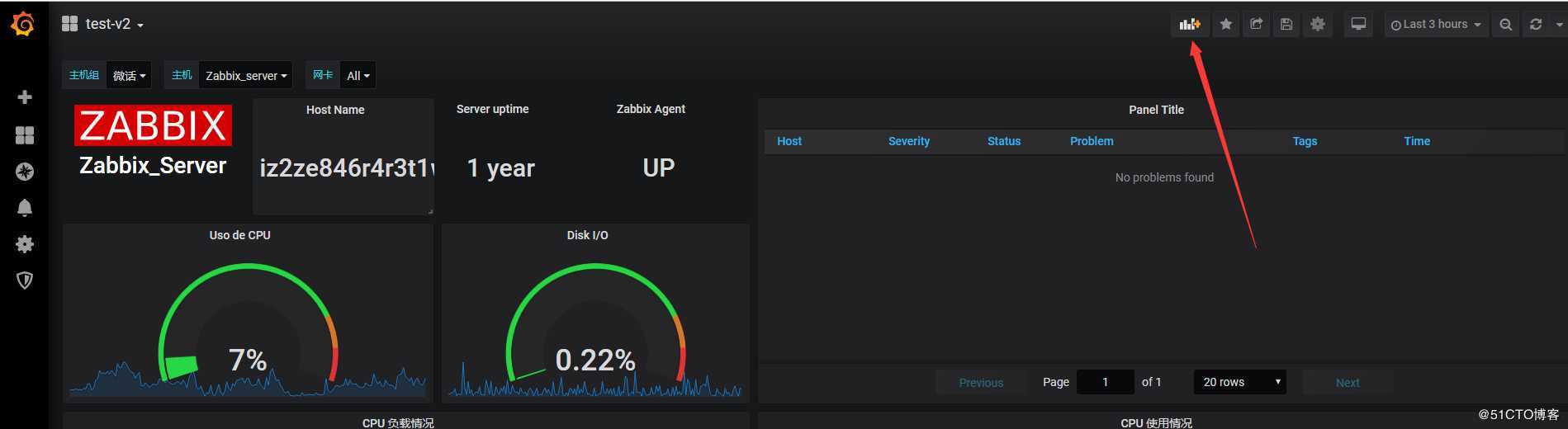Sort problems by Time column
The width and height of the screenshot is (1568, 429).
coord(1417,141)
